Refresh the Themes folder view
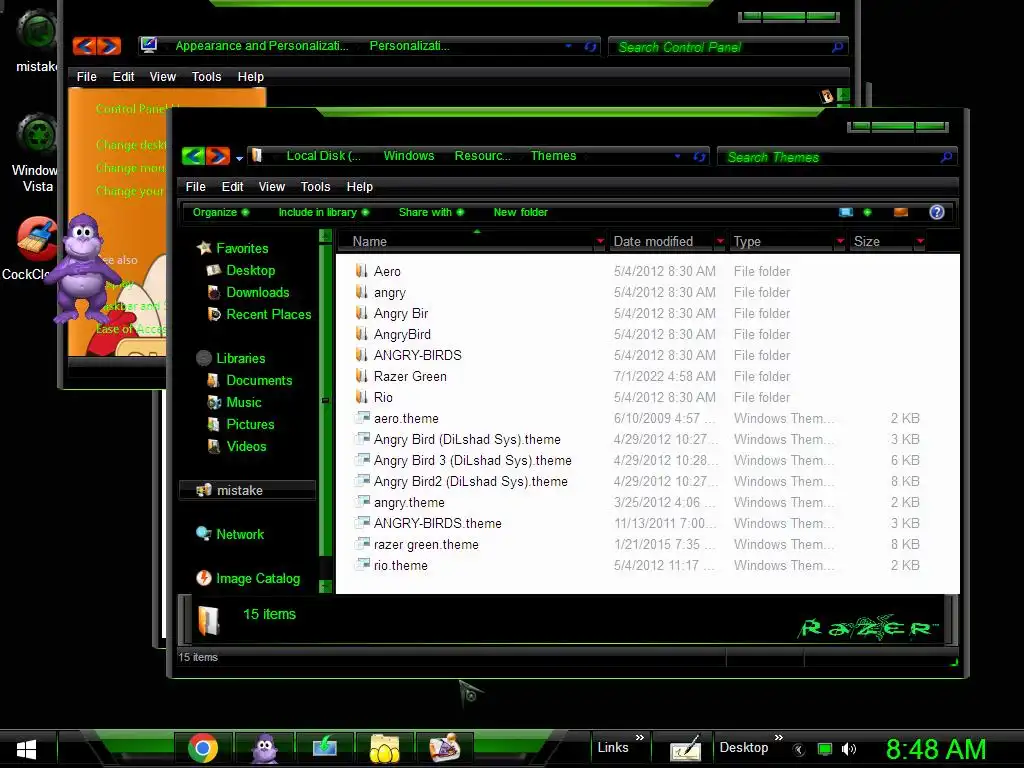The height and width of the screenshot is (768, 1024). (x=699, y=156)
